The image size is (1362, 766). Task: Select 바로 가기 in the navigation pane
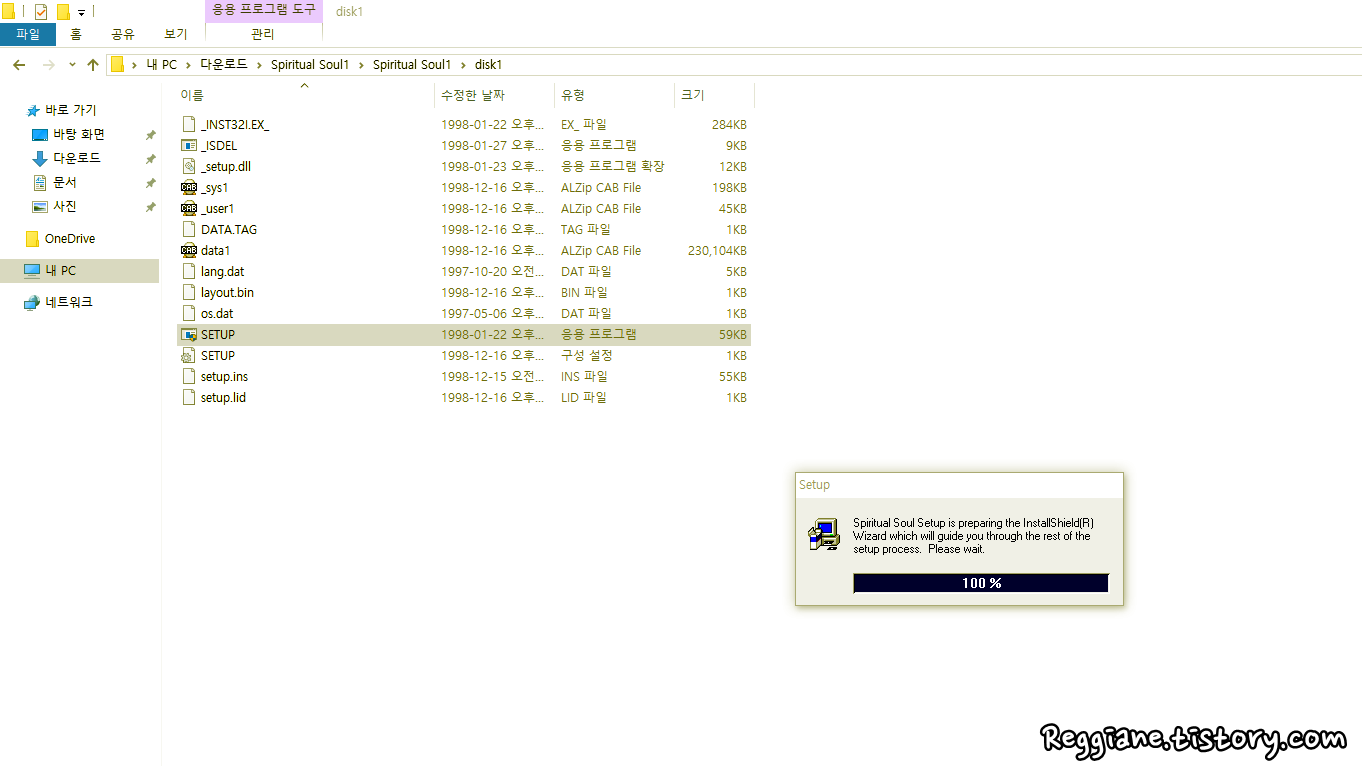(x=70, y=110)
